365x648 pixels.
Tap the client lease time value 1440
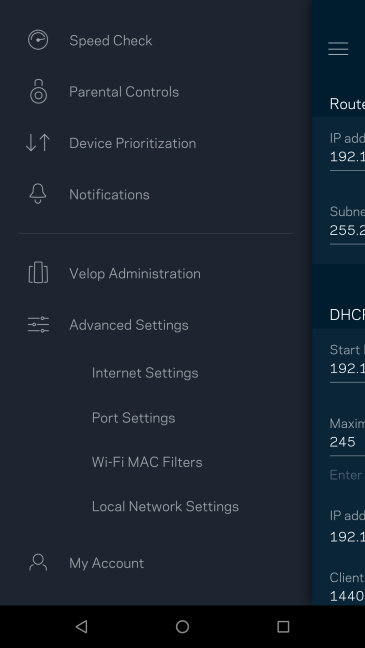click(x=347, y=596)
